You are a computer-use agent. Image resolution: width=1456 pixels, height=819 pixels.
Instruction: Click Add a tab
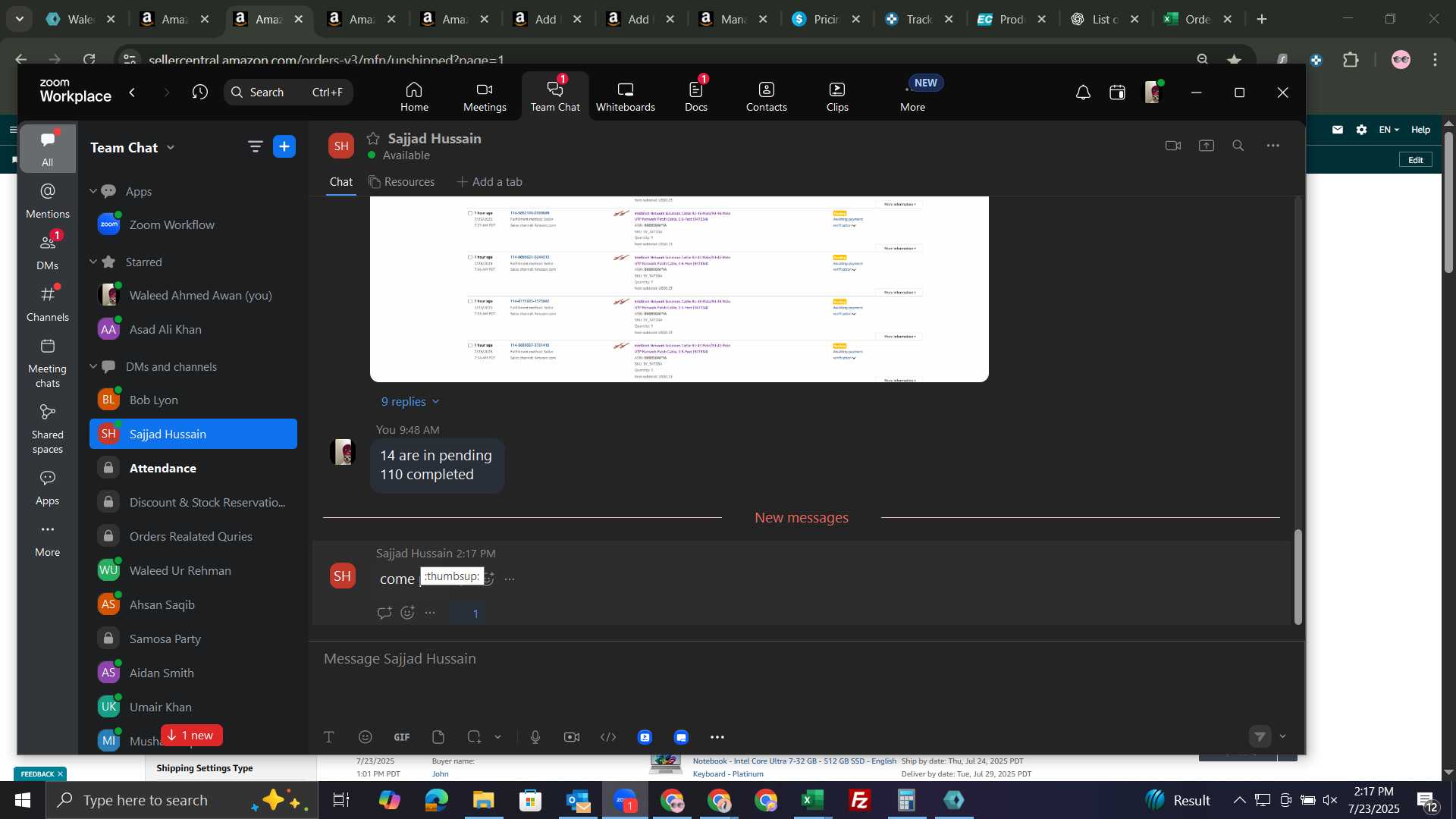(489, 182)
